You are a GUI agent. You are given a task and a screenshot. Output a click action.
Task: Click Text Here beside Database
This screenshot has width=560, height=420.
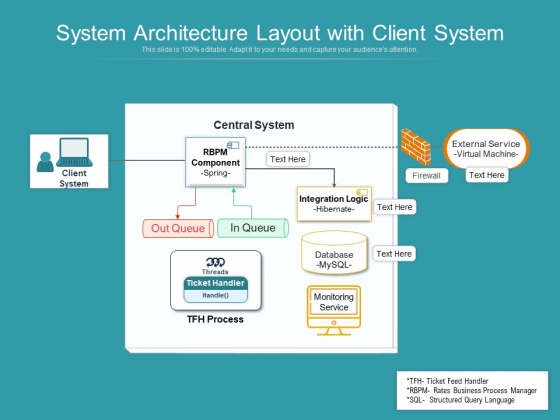pyautogui.click(x=394, y=254)
